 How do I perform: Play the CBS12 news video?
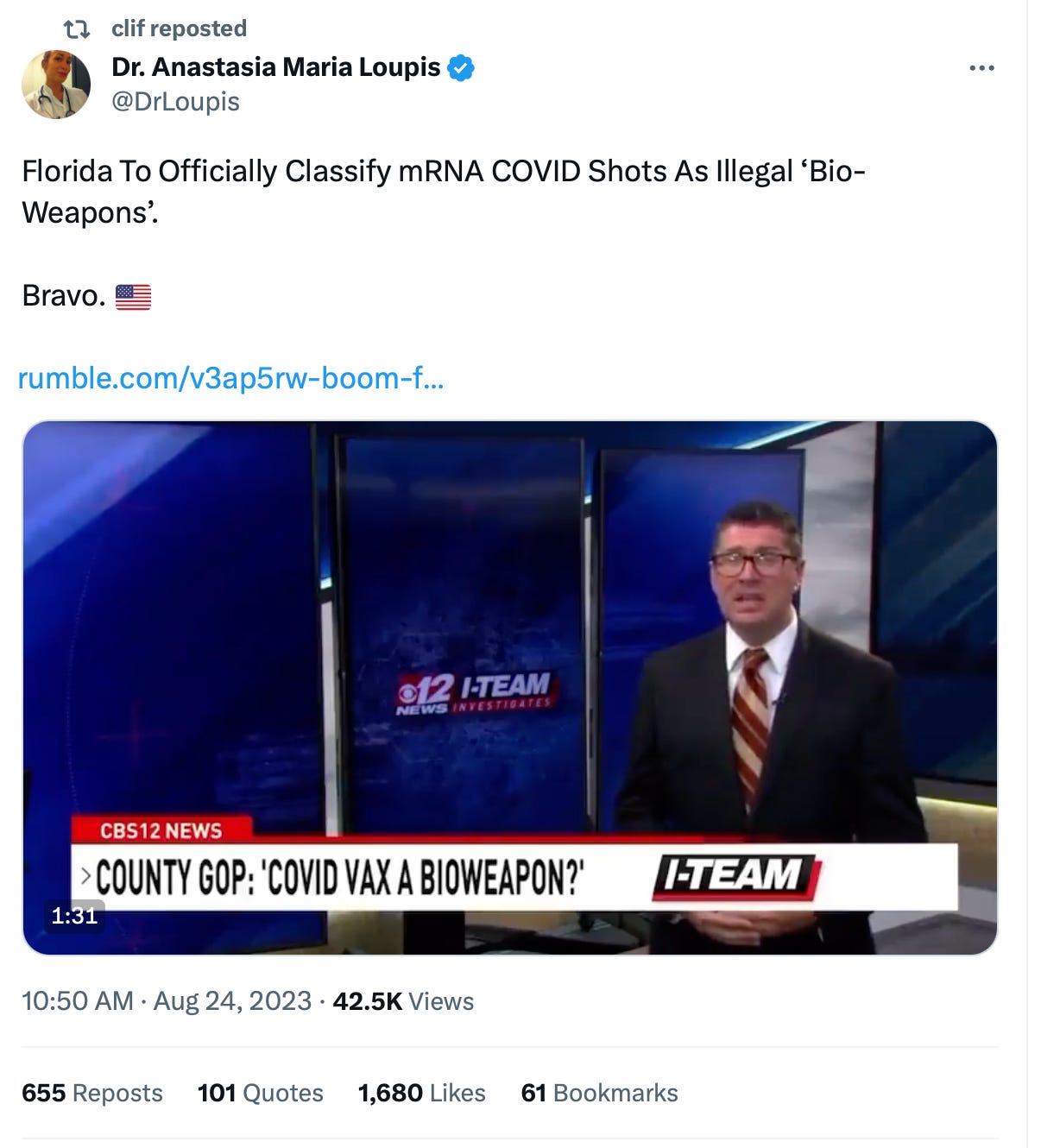coord(509,687)
